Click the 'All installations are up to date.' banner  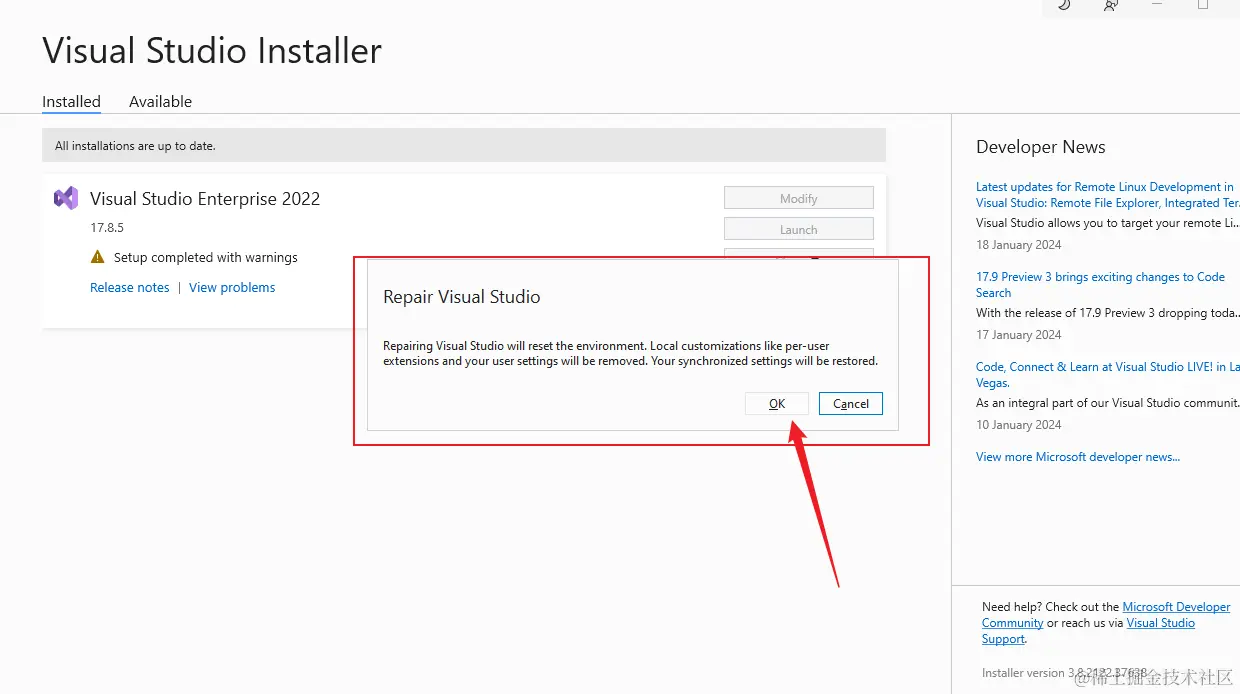click(x=464, y=146)
